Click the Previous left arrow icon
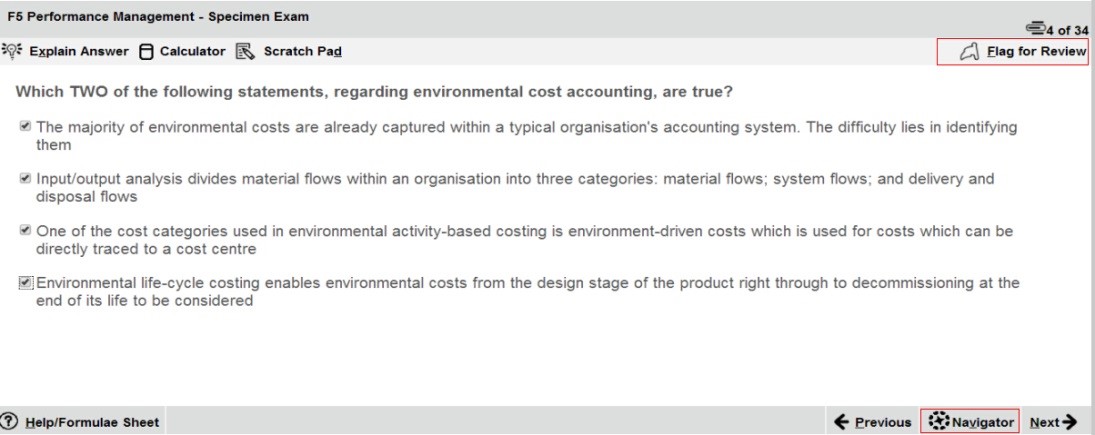The image size is (1095, 435). [842, 422]
